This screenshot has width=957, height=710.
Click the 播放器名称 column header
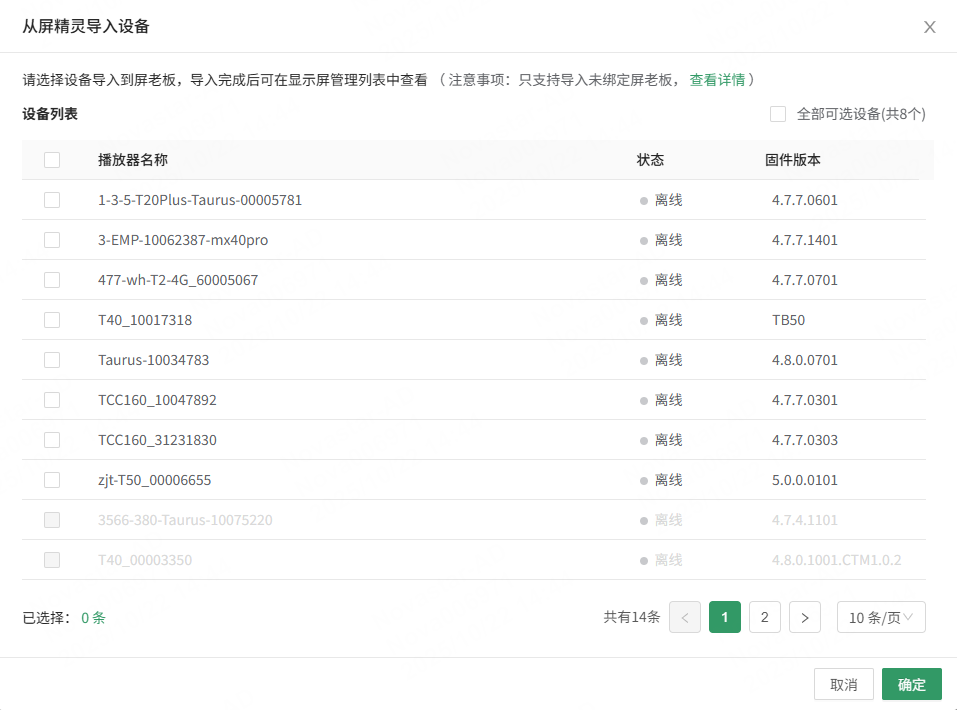[x=140, y=160]
